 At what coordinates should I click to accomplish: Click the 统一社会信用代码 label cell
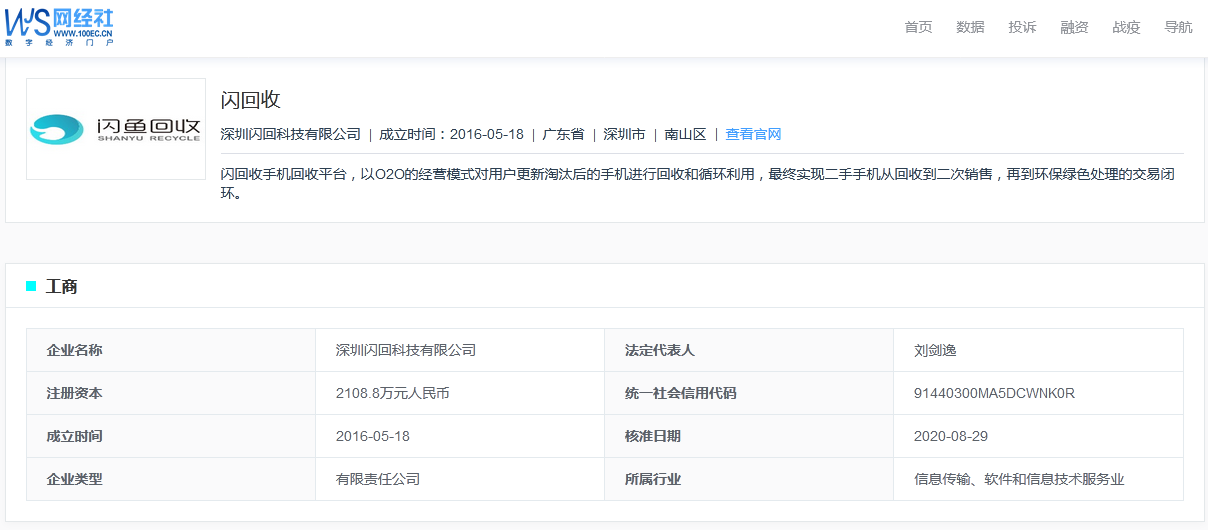[749, 393]
